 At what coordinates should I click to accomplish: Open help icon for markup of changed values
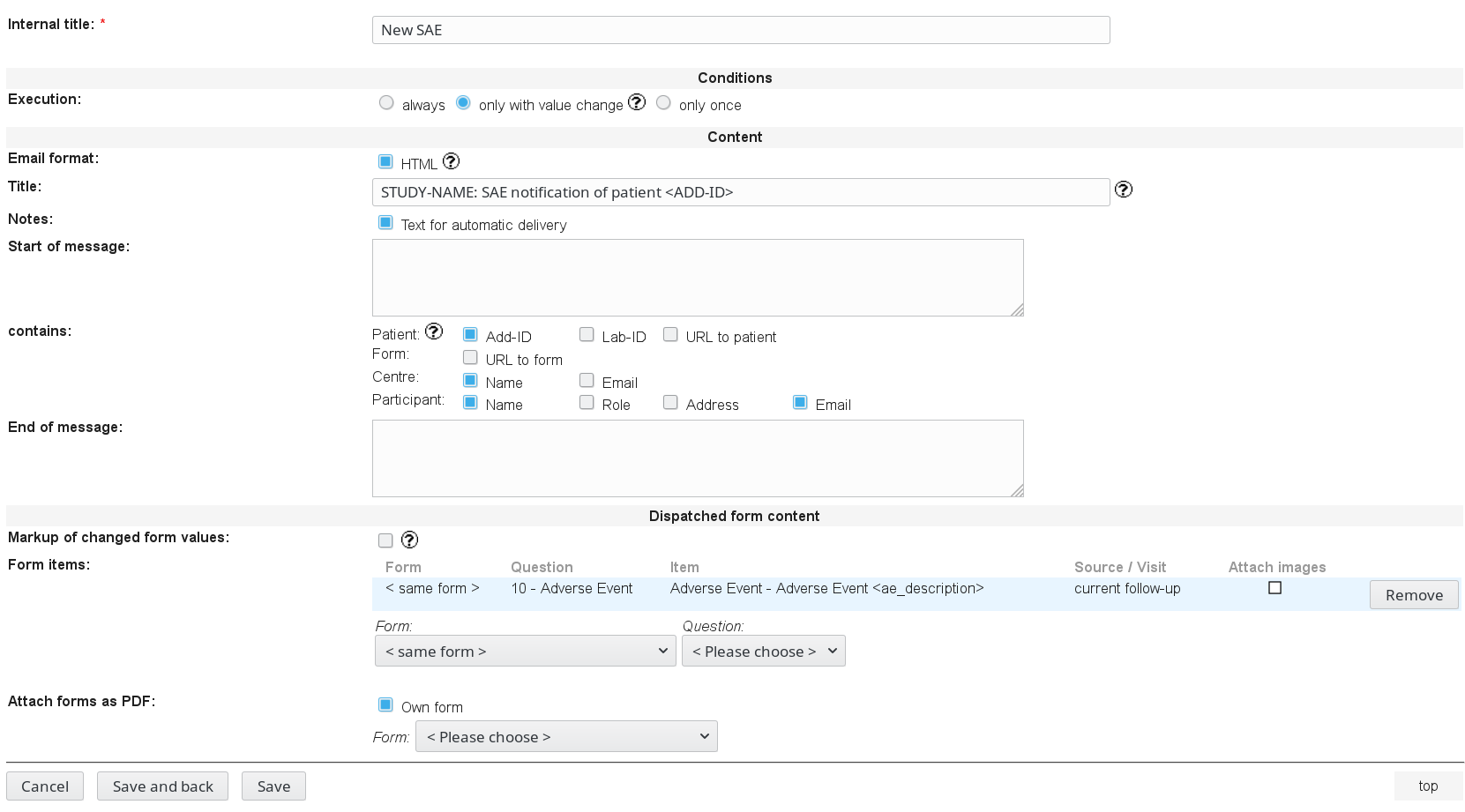tap(409, 540)
